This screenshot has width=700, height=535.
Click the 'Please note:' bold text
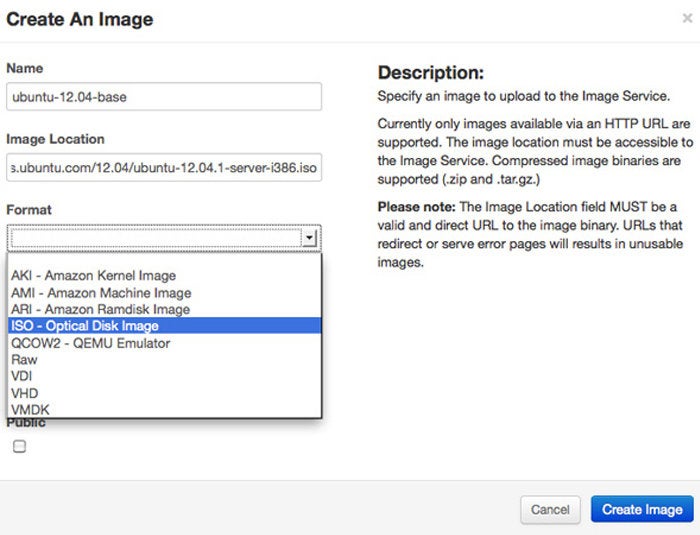pyautogui.click(x=416, y=207)
